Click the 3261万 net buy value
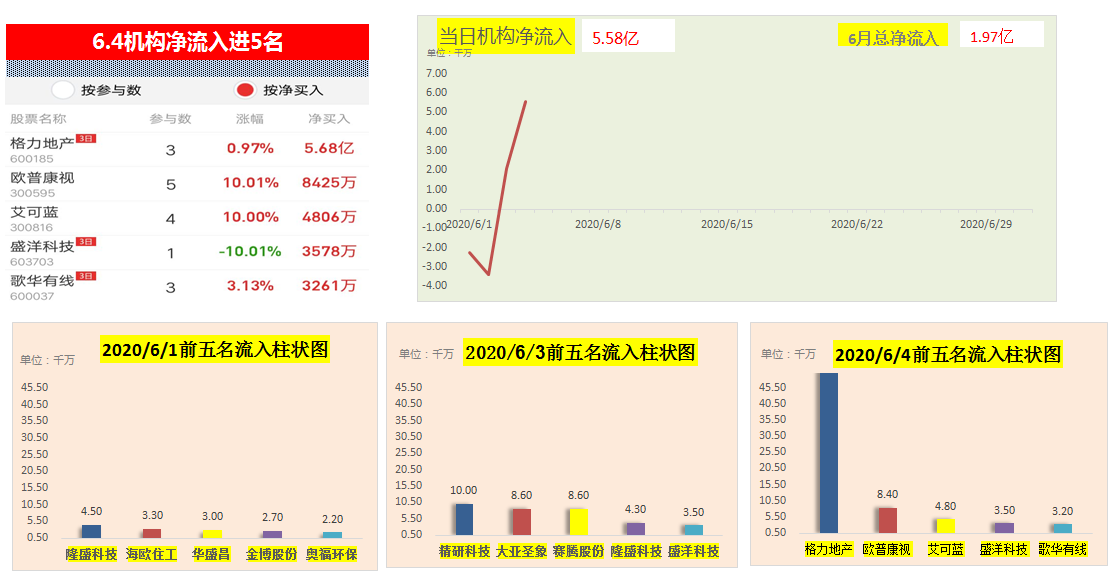Screen dimensions: 1117x578 point(329,285)
